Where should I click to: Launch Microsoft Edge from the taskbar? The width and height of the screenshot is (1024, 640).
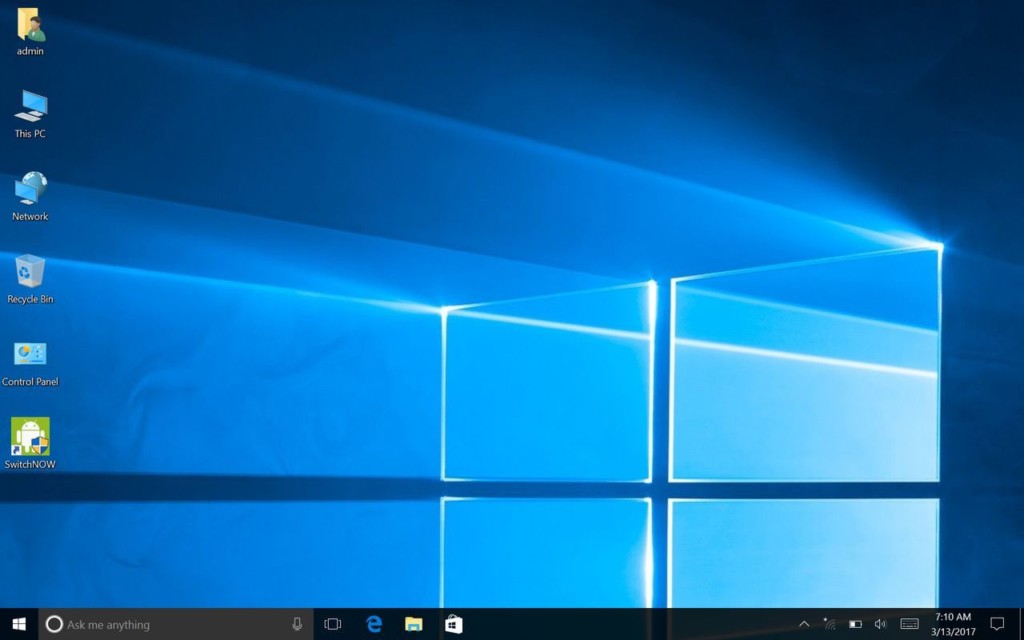[374, 624]
